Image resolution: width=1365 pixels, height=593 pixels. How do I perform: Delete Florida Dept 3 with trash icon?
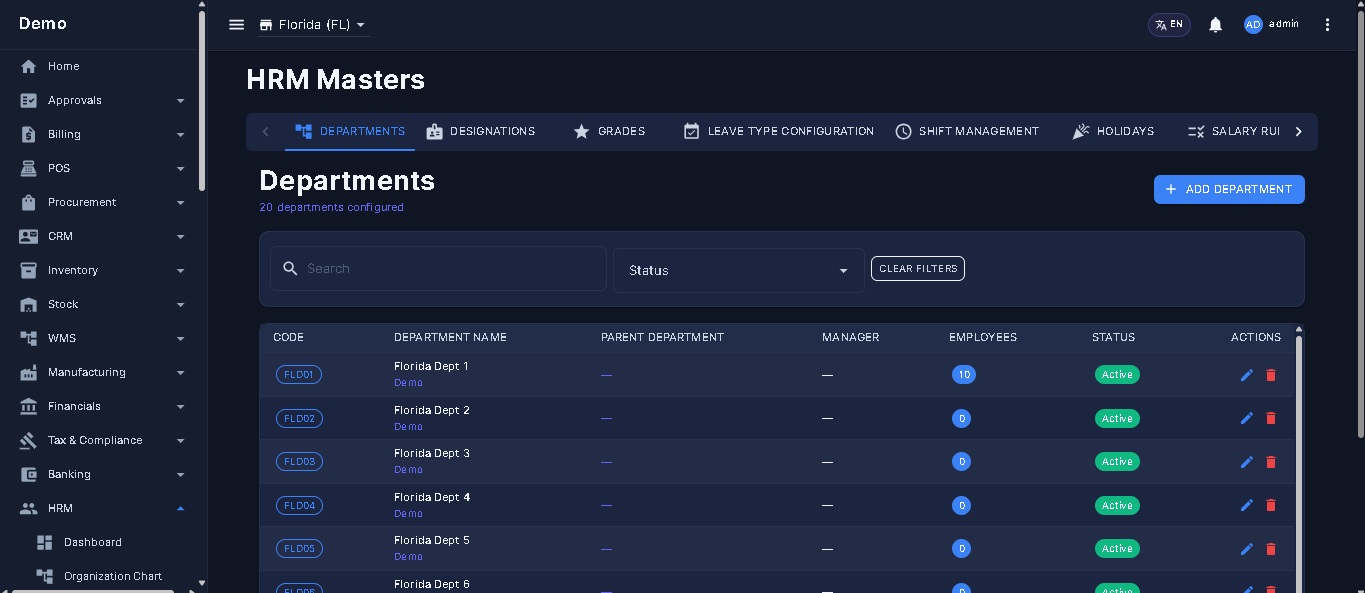(x=1271, y=462)
